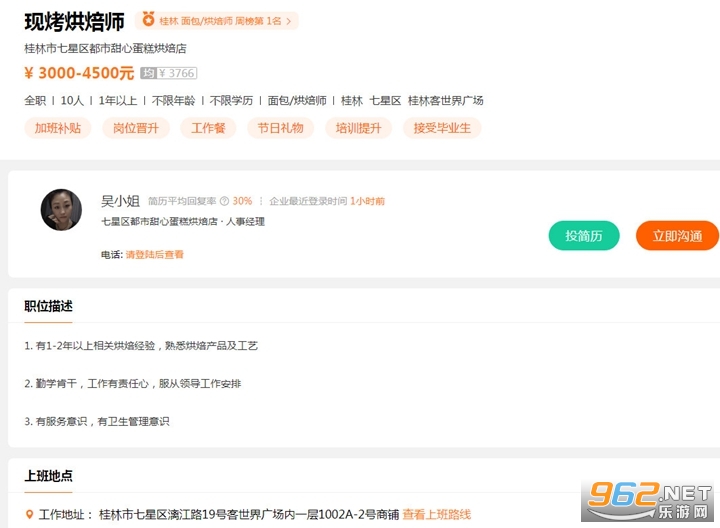The height and width of the screenshot is (528, 720).
Task: Click the 均 ¥3766 average salary badge
Action: click(169, 73)
